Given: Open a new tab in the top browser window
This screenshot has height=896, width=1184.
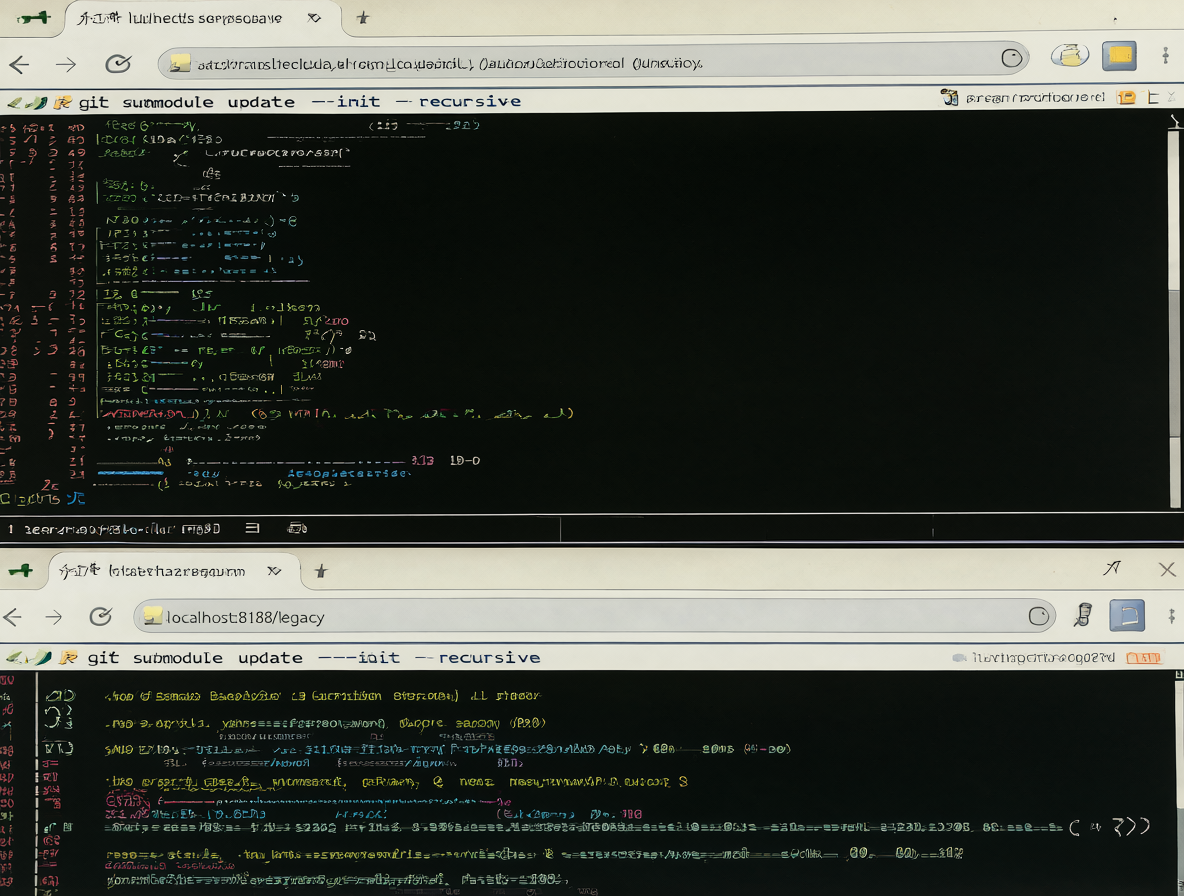Looking at the screenshot, I should pyautogui.click(x=363, y=17).
